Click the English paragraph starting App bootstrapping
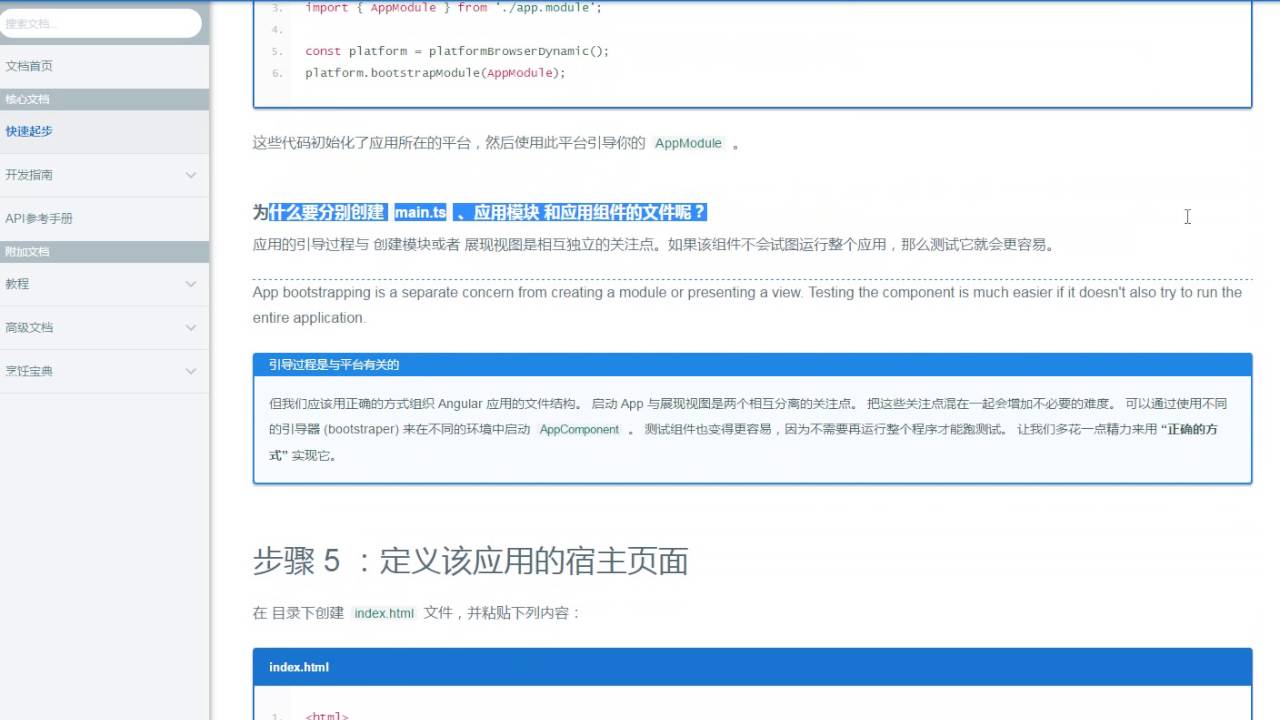1280x720 pixels. pyautogui.click(x=747, y=305)
